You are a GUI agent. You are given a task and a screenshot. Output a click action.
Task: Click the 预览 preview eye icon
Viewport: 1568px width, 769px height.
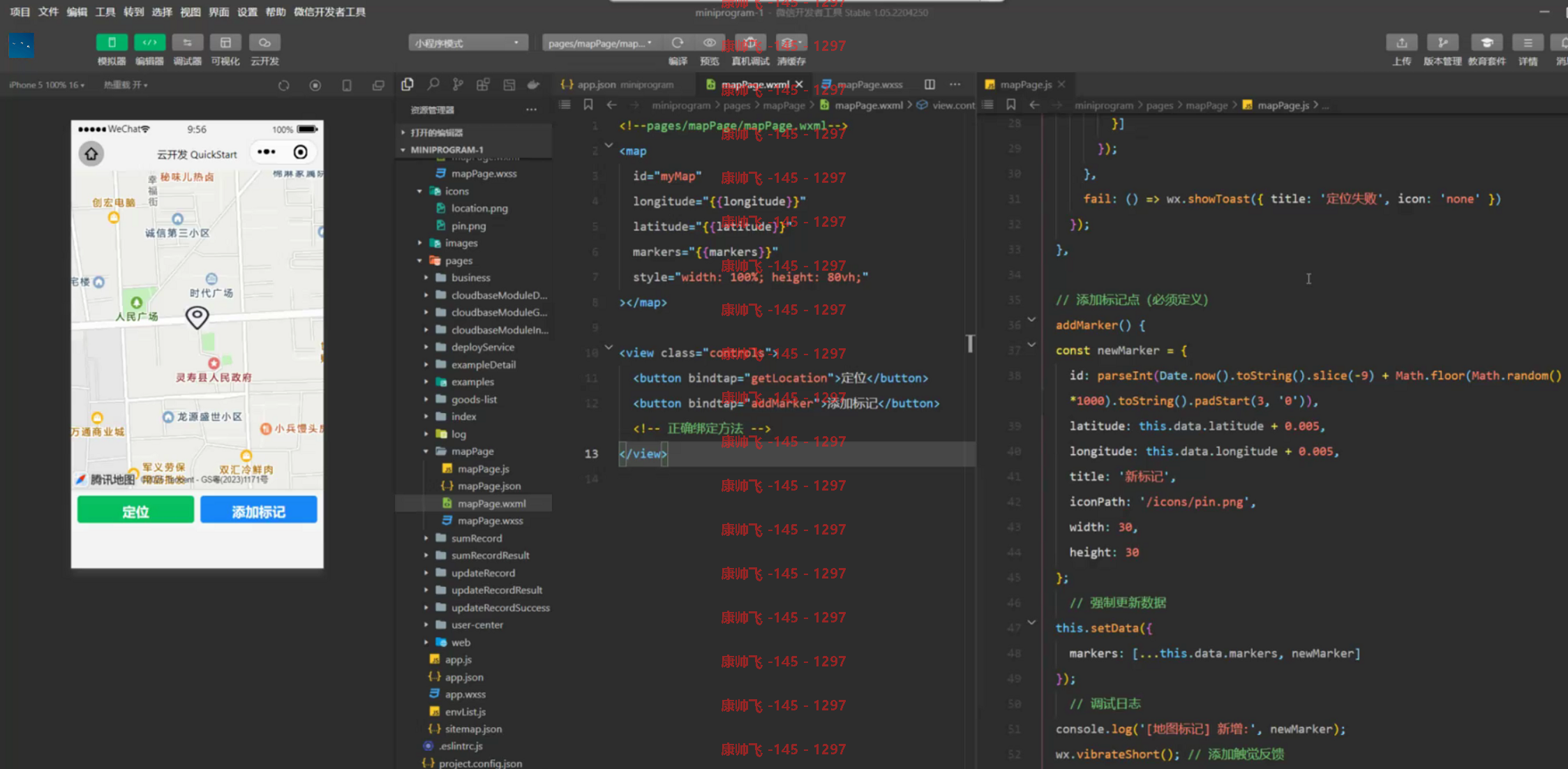pos(709,43)
